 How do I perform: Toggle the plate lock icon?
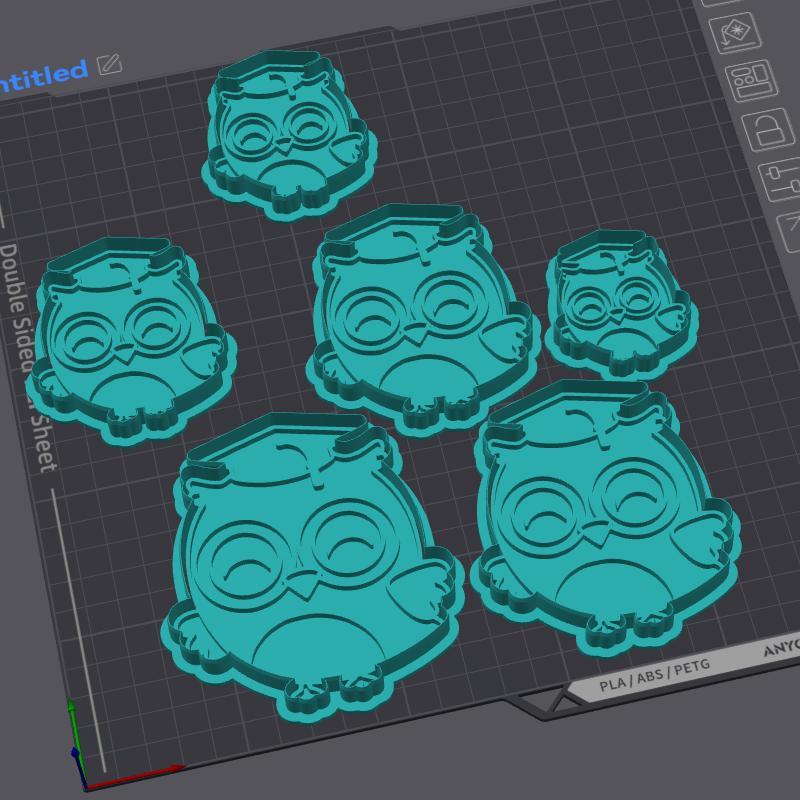click(768, 130)
